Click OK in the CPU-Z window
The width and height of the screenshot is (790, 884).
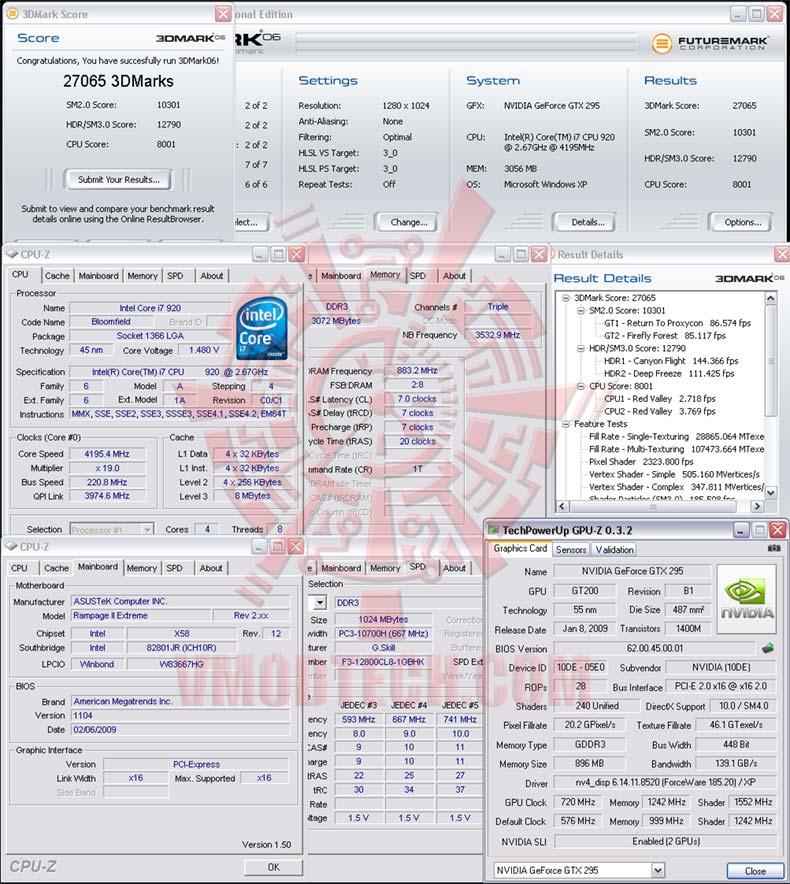coord(273,867)
